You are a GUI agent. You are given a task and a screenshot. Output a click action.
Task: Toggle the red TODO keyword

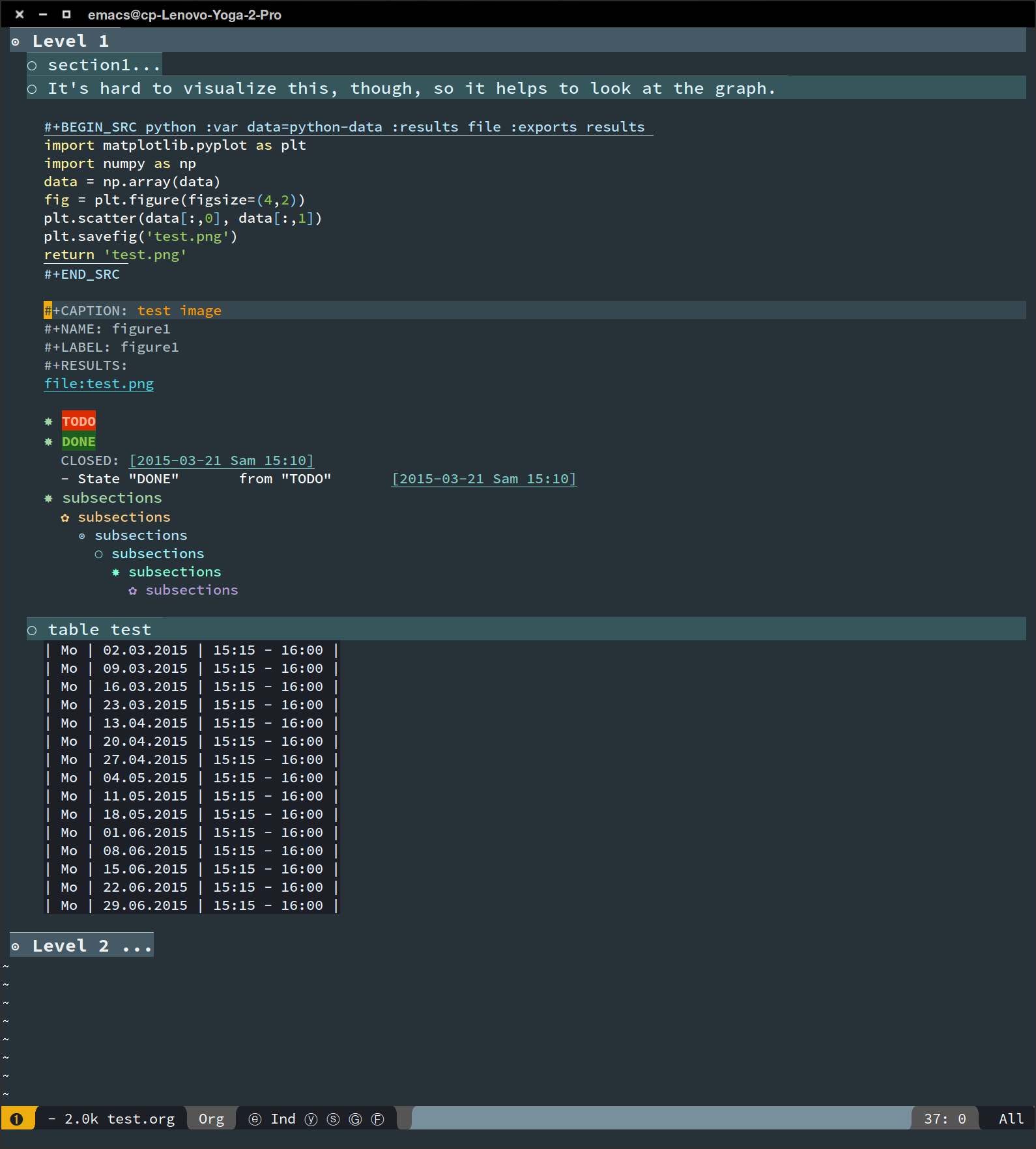tap(79, 421)
